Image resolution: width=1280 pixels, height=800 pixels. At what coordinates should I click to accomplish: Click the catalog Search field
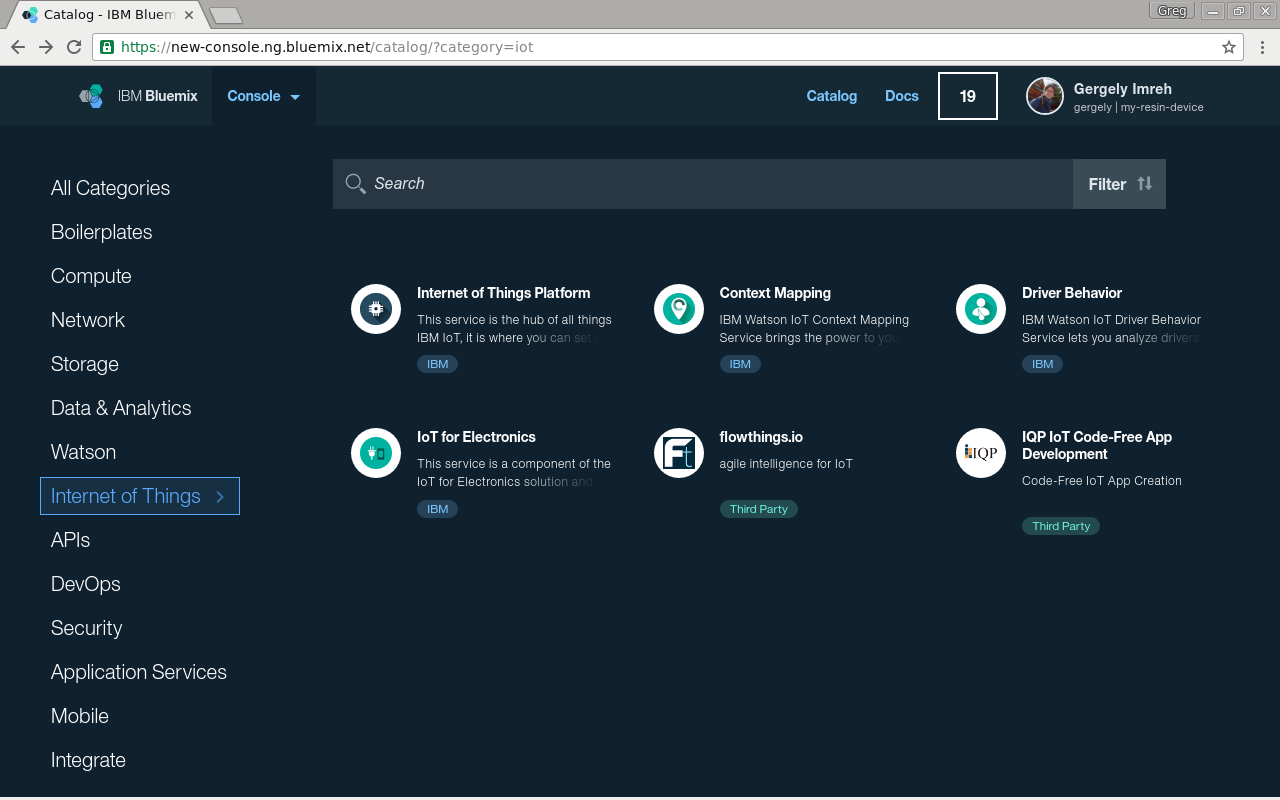point(703,184)
